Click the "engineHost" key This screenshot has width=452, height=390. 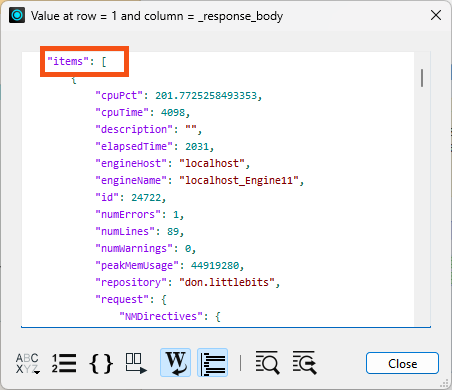(131, 164)
